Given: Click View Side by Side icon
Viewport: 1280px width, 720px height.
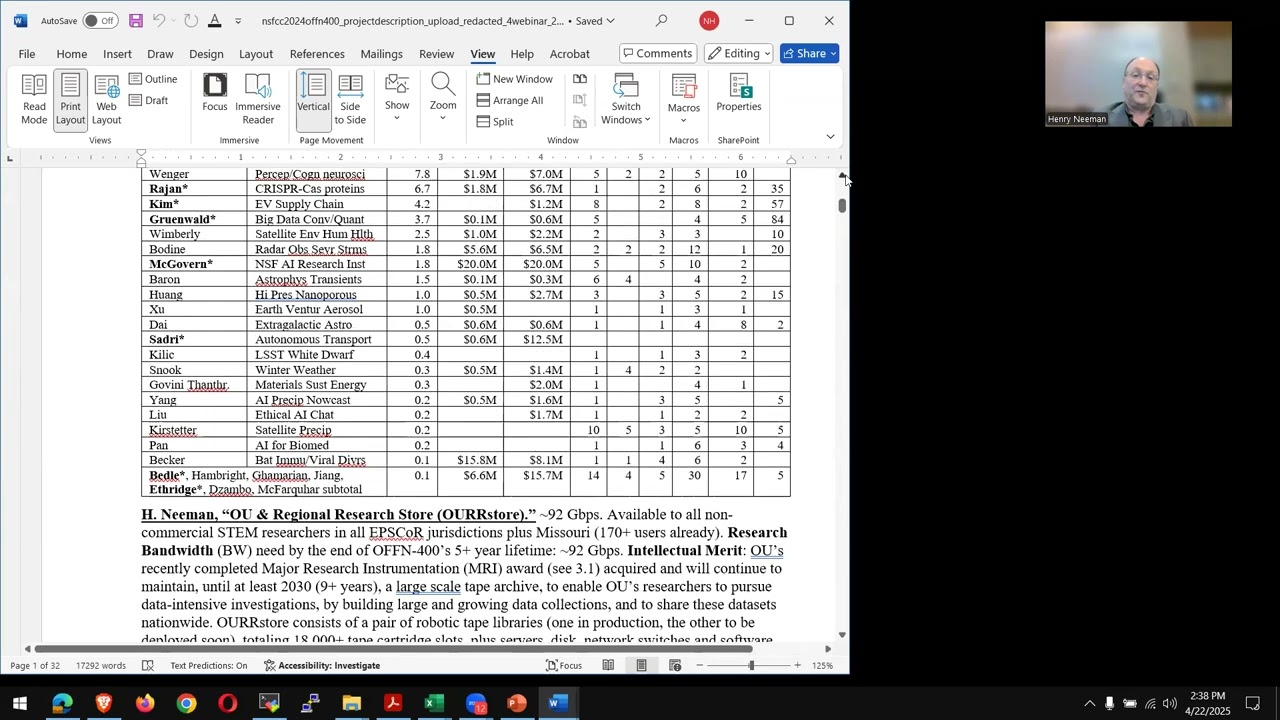Looking at the screenshot, I should (580, 79).
